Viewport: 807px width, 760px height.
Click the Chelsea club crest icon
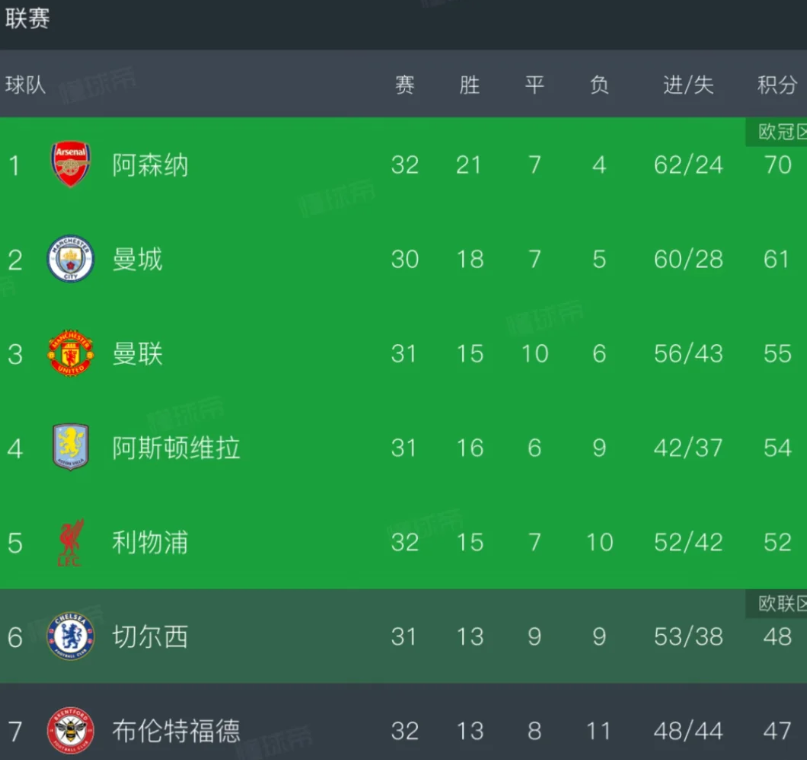tap(71, 637)
